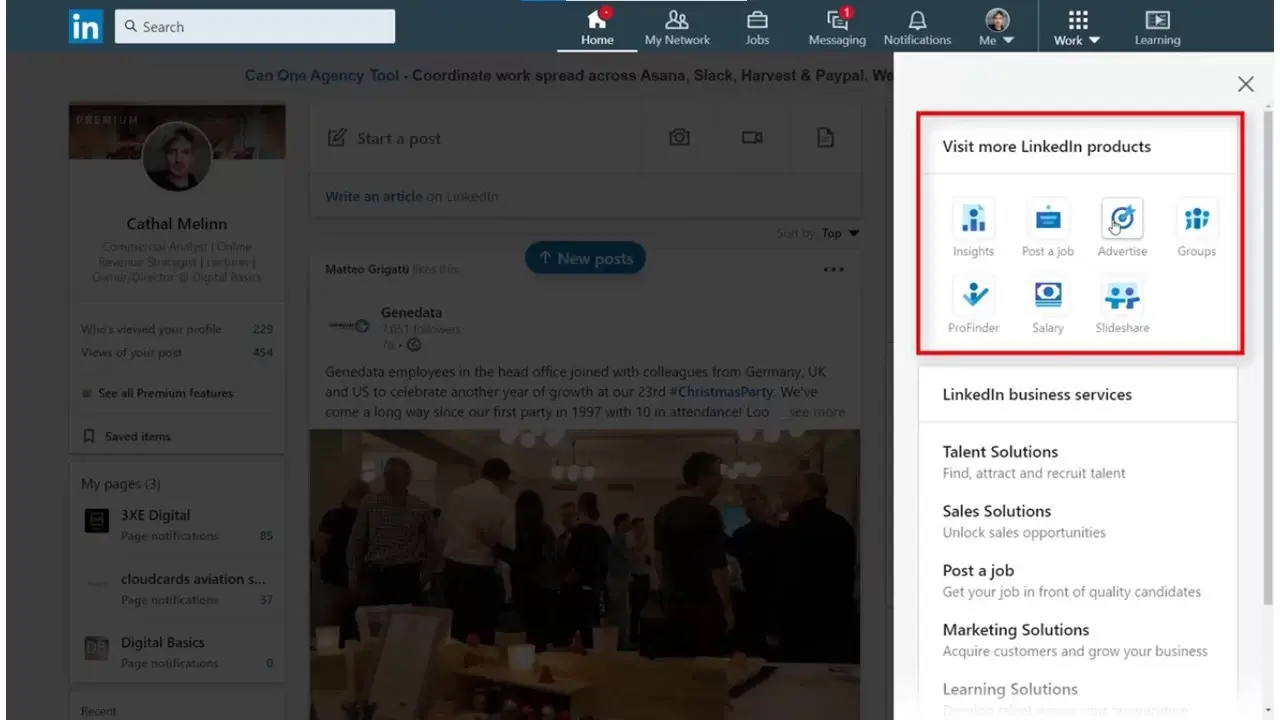The width and height of the screenshot is (1280, 720).
Task: Open the Notifications tab
Action: [917, 28]
